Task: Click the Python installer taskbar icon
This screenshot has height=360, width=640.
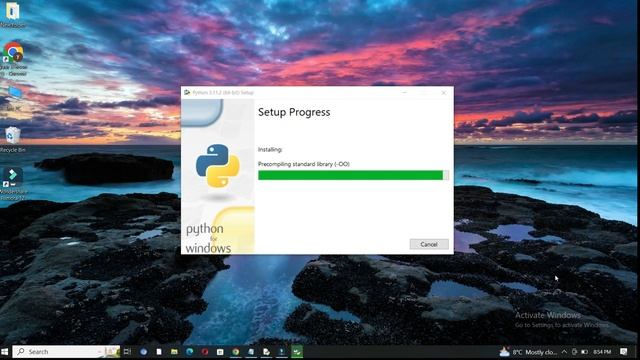Action: tap(281, 351)
